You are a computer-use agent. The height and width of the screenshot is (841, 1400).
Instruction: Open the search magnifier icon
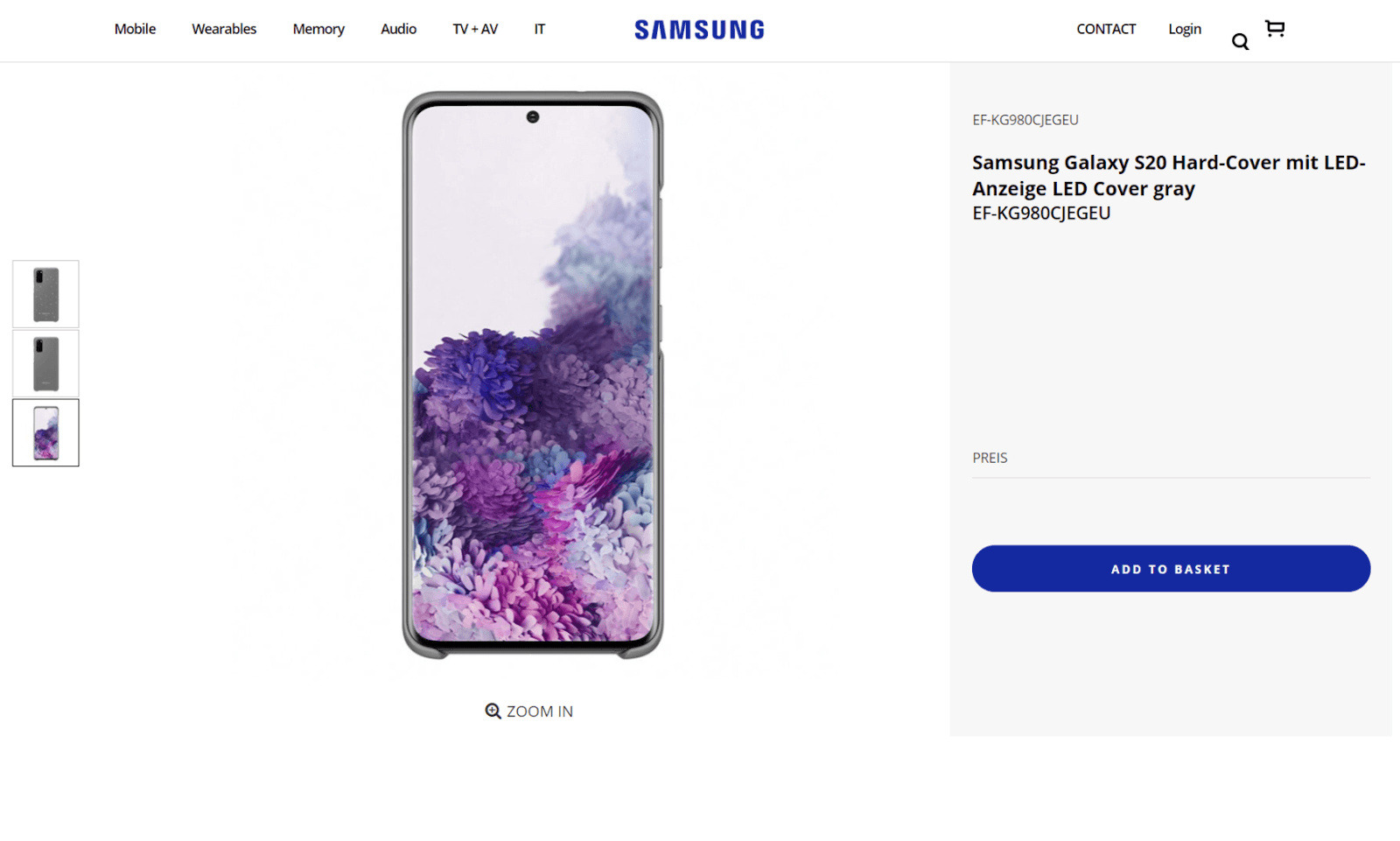coord(1240,41)
